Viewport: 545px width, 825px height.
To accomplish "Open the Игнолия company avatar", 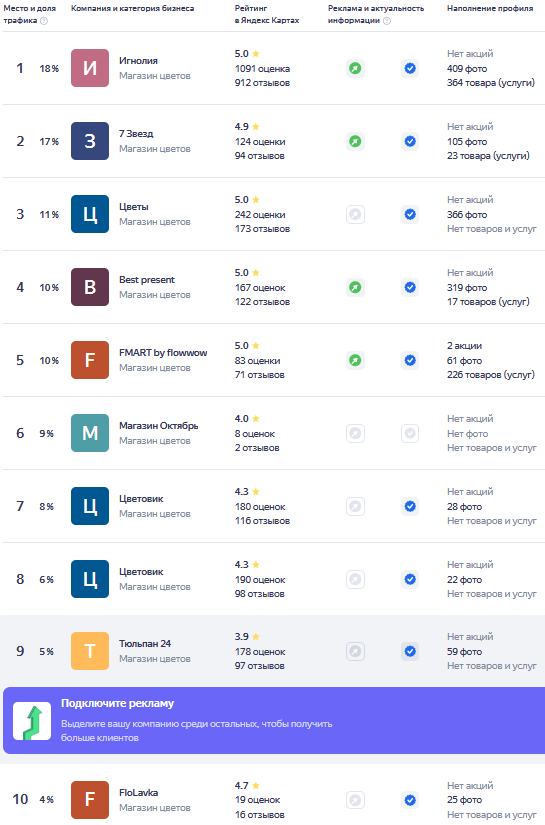I will [x=90, y=68].
